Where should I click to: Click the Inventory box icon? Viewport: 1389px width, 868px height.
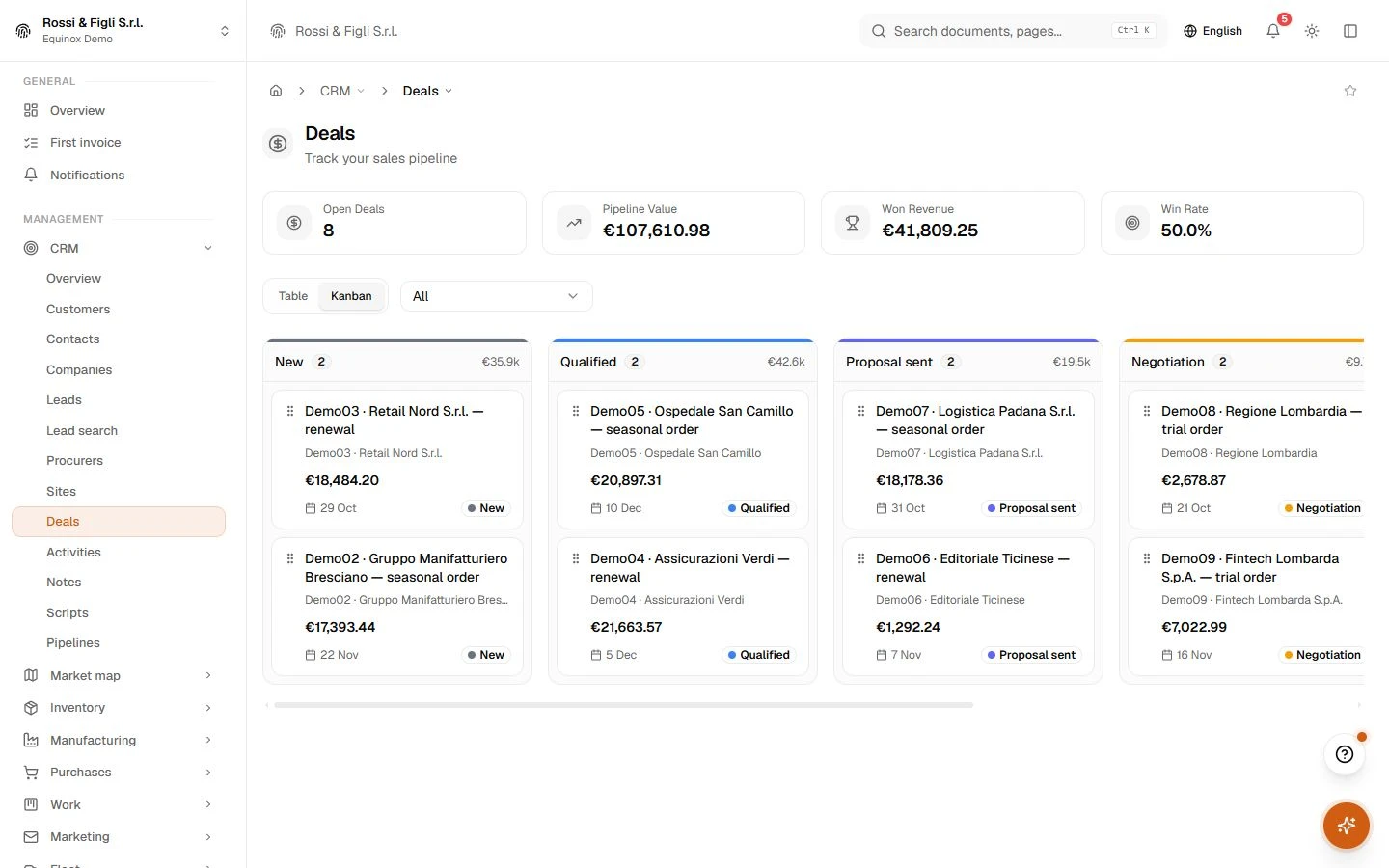pyautogui.click(x=31, y=708)
